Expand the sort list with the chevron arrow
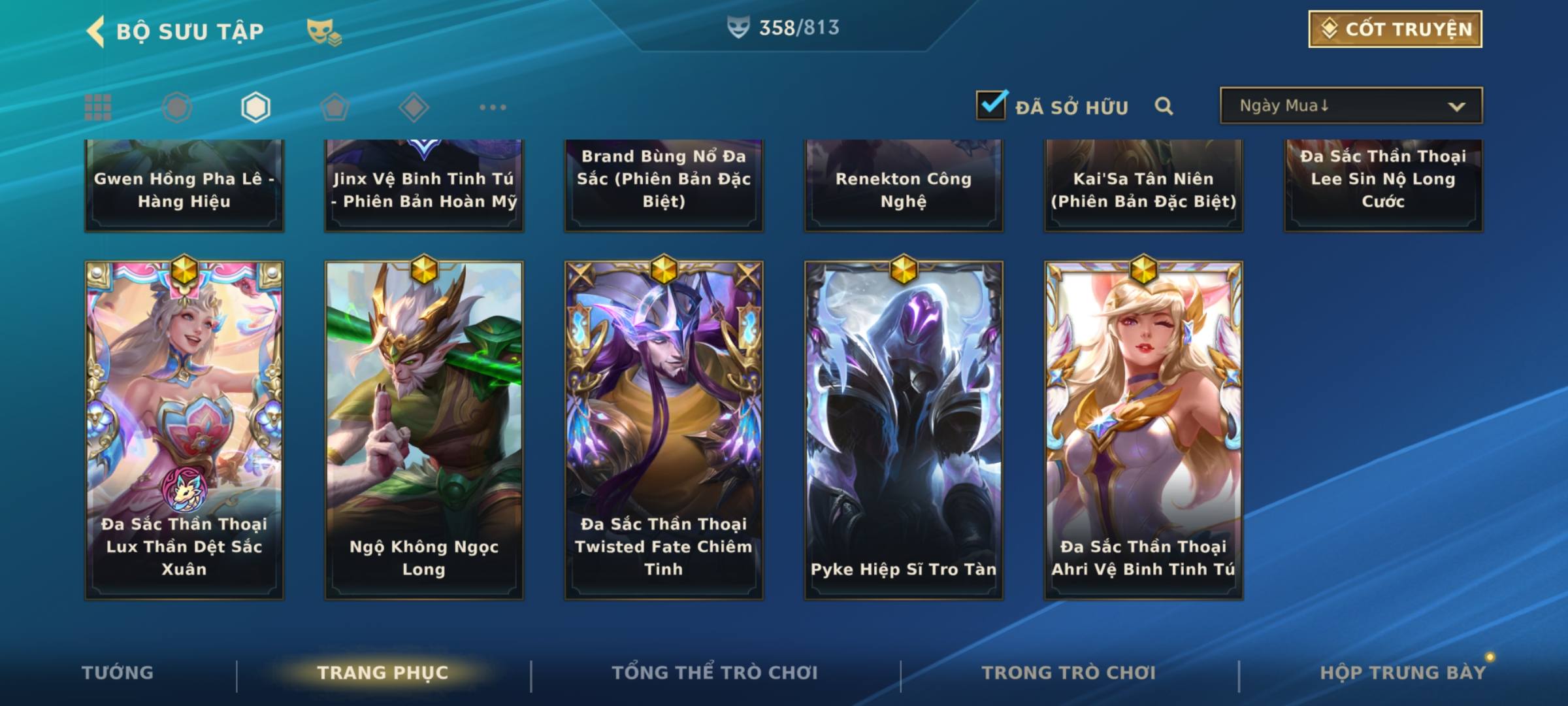This screenshot has height=706, width=1568. (x=1456, y=107)
